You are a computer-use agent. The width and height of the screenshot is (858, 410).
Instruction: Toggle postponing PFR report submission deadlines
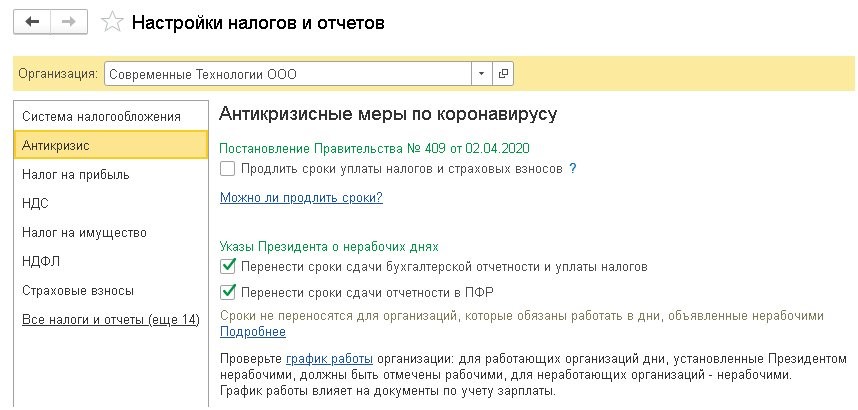pyautogui.click(x=228, y=292)
